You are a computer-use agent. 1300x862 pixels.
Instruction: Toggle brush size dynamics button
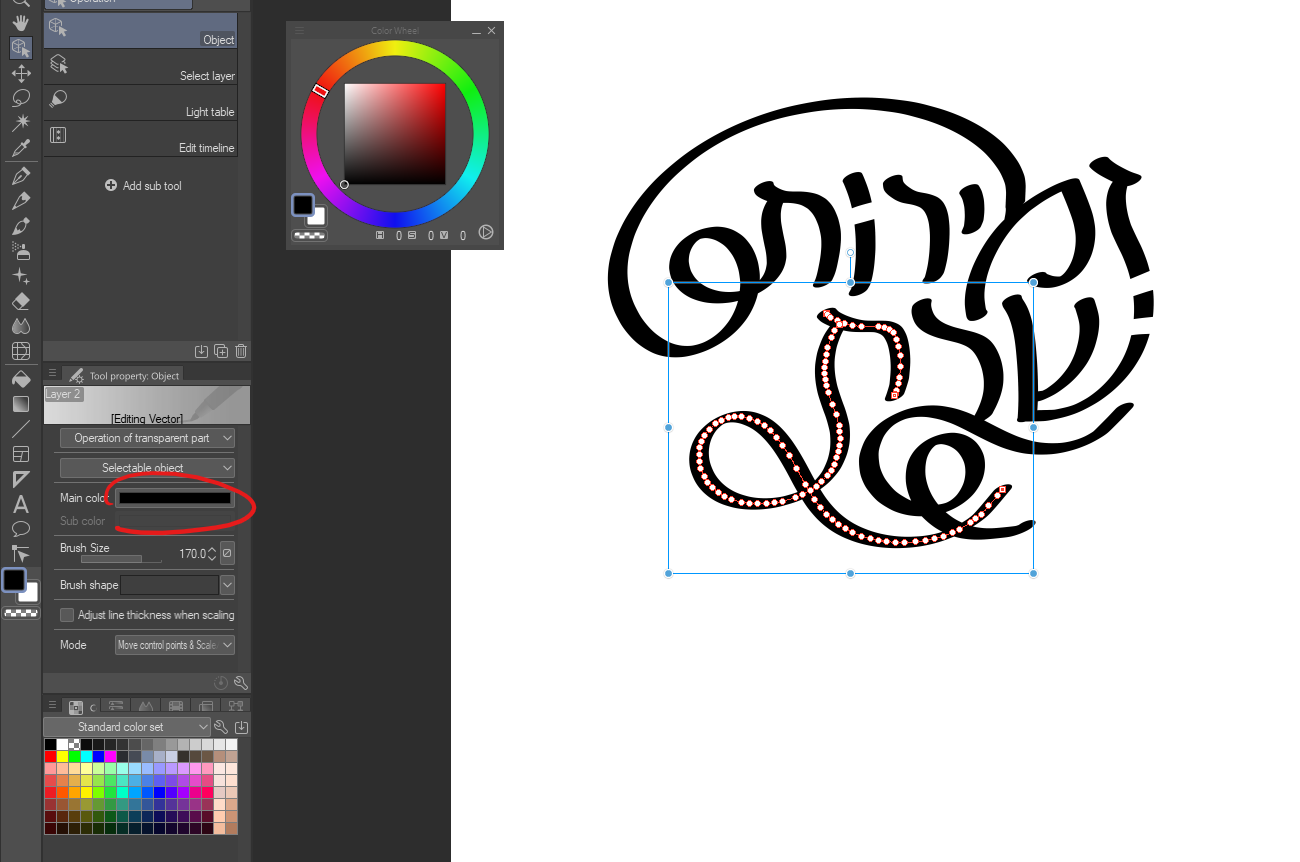[x=227, y=553]
